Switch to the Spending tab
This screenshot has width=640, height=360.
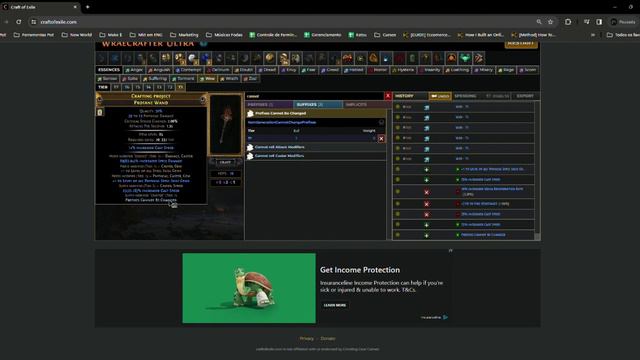point(465,96)
